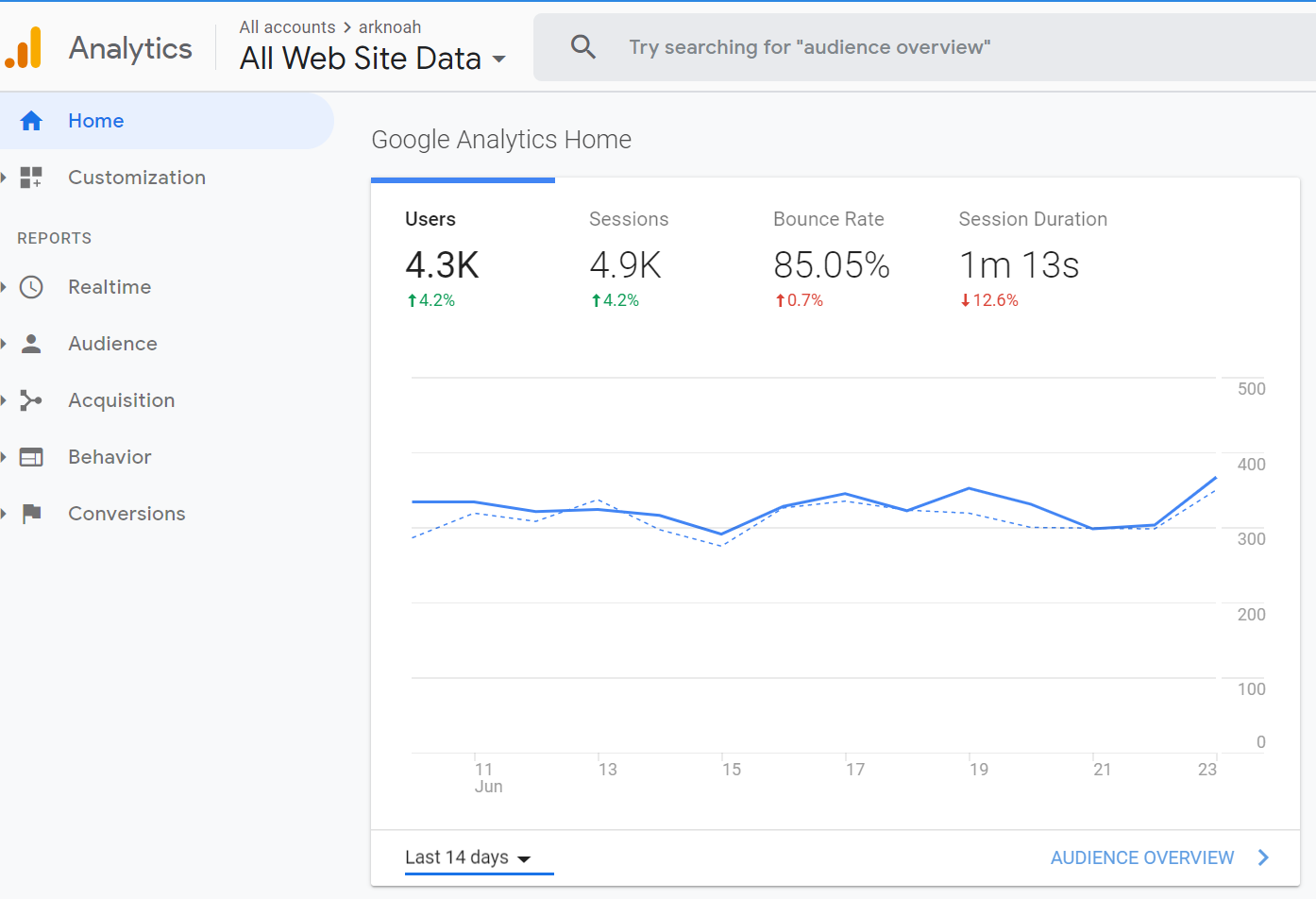Click the Google Analytics logo icon
Viewport: 1316px width, 899px height.
coord(24,47)
